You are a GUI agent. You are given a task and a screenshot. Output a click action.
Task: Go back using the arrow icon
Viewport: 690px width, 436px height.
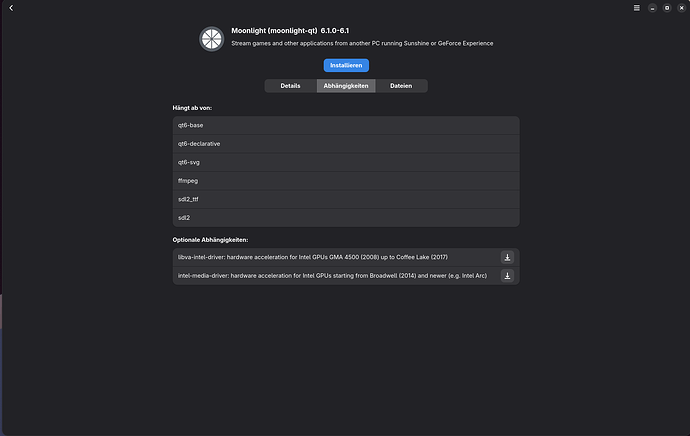(x=11, y=8)
